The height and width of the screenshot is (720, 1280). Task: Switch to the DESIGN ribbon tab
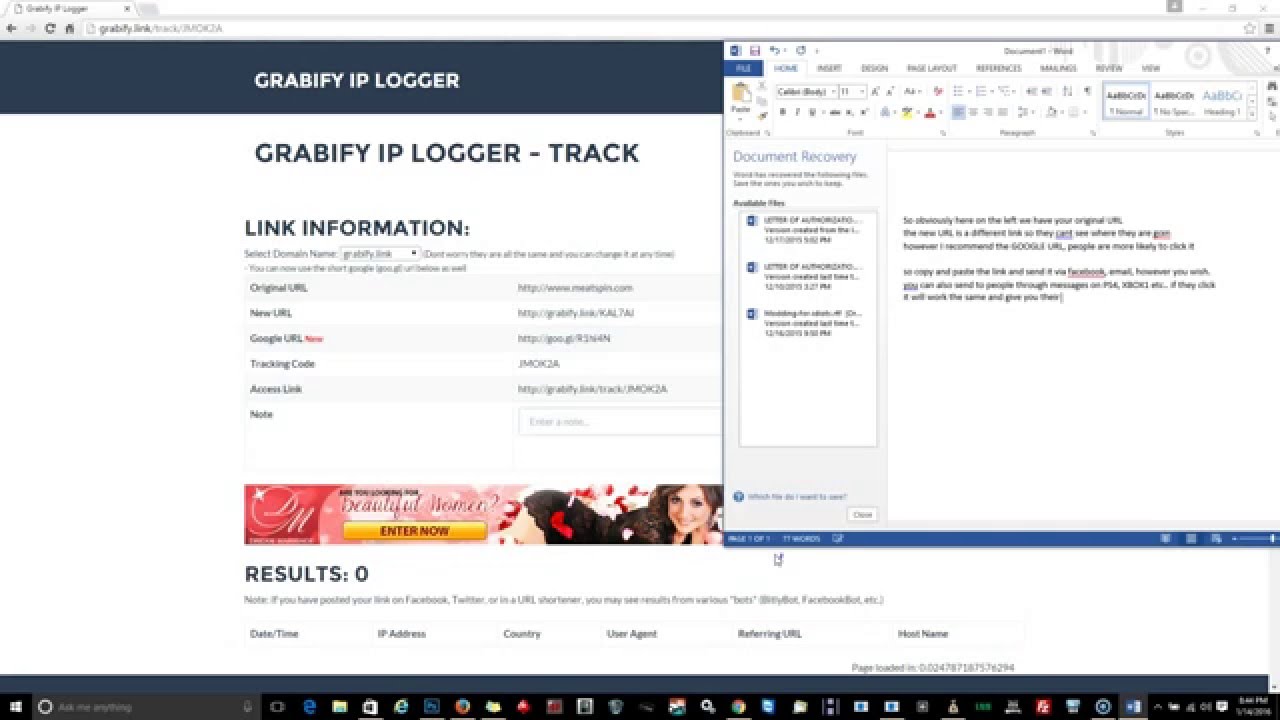point(874,68)
